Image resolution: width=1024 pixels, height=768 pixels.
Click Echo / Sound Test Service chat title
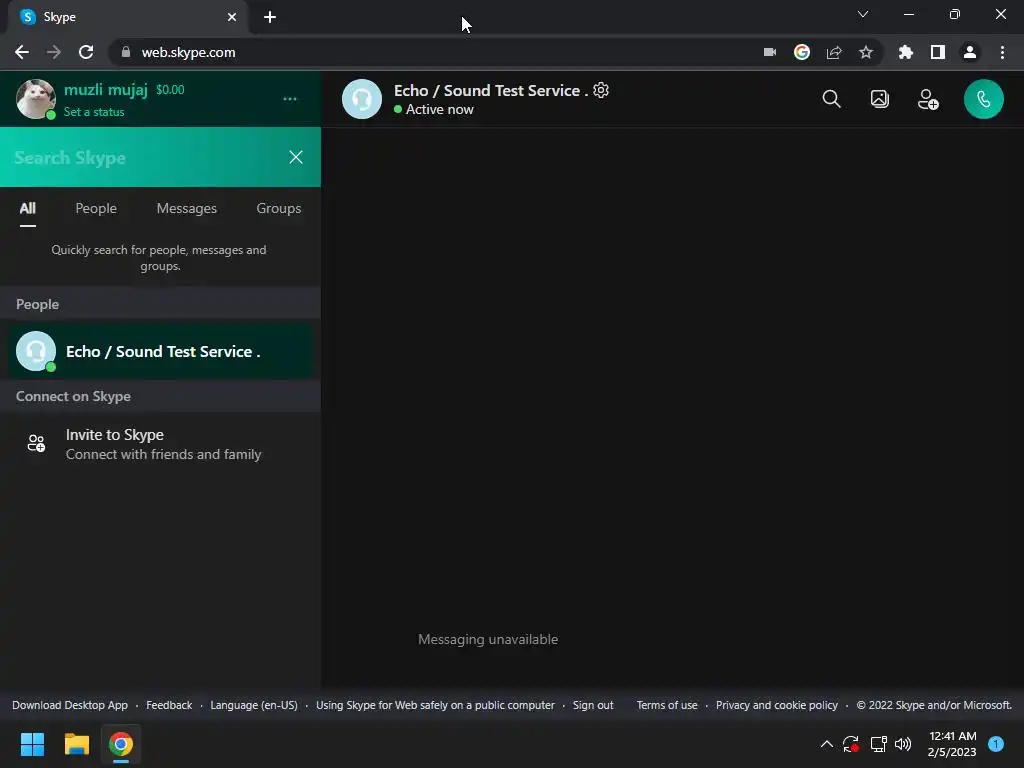(x=490, y=90)
